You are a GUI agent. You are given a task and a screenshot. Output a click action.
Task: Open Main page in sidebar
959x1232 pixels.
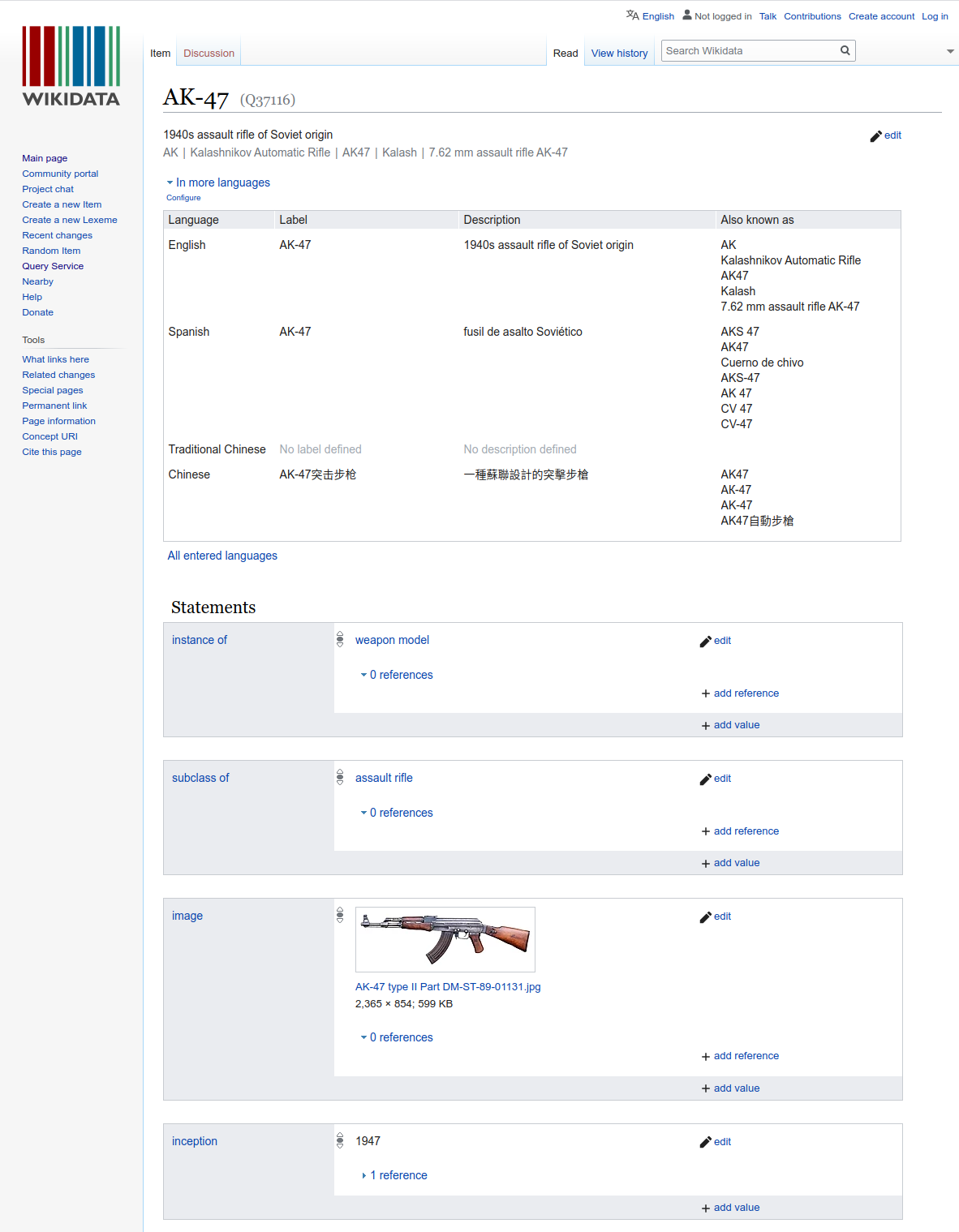[x=45, y=158]
